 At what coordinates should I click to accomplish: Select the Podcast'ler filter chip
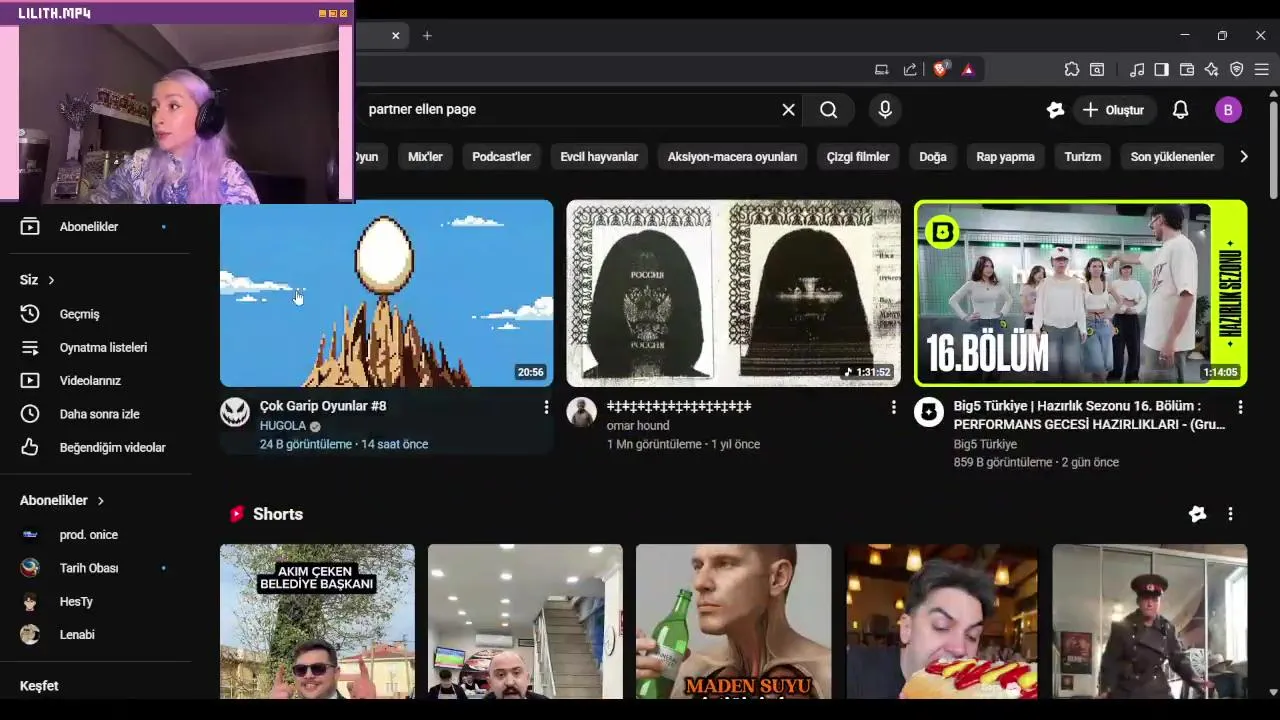coord(501,157)
